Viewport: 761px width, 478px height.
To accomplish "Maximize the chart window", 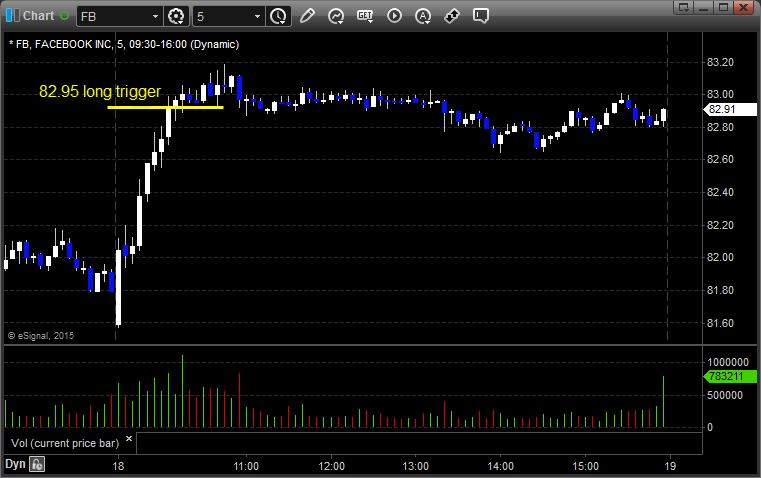I will click(723, 7).
